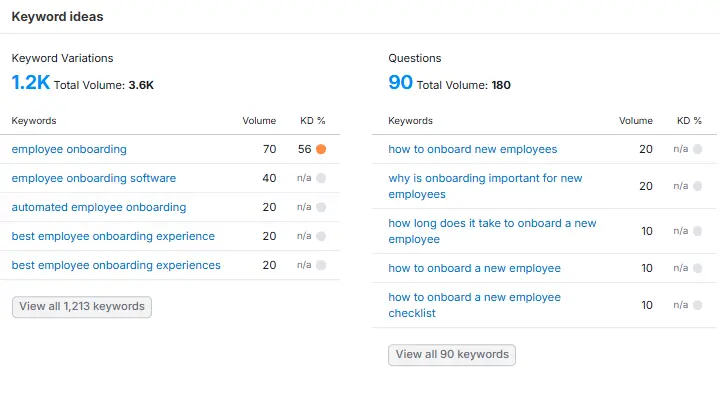Click Total Volume 3.6K value
Viewport: 720px width, 397px height.
click(x=141, y=85)
